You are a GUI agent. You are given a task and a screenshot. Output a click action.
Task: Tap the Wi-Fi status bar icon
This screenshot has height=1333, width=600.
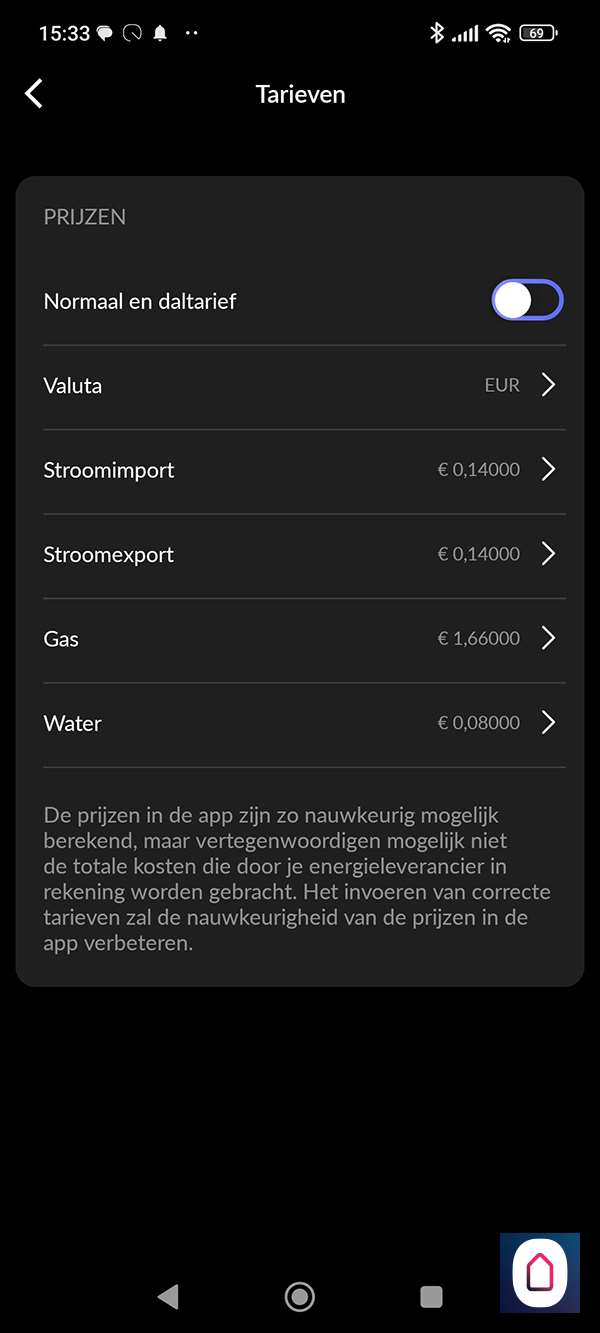coord(498,33)
